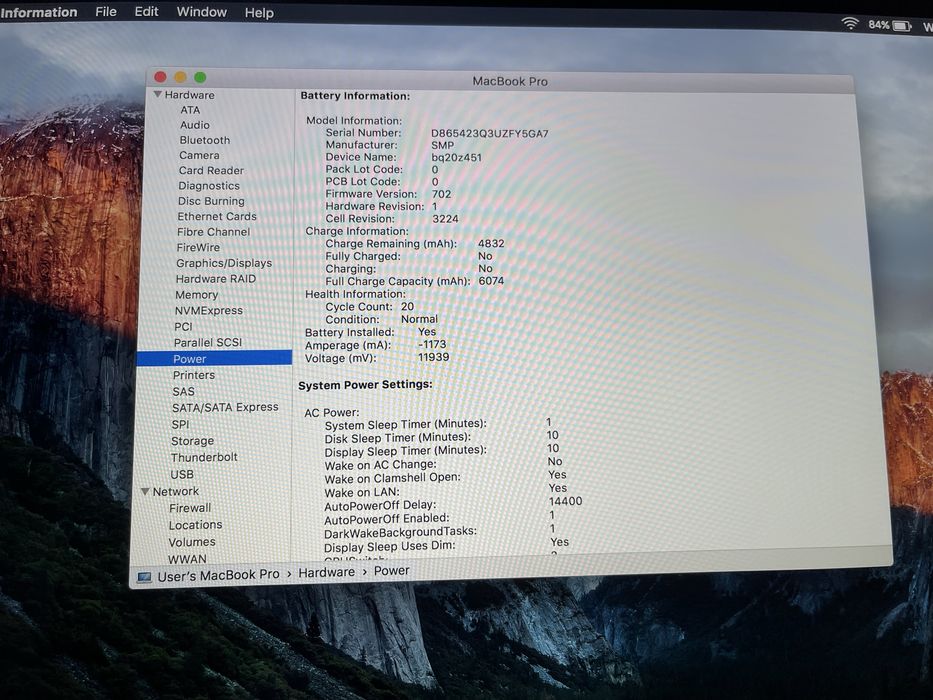Screen dimensions: 933x700
Task: Click Power in the path bar
Action: 392,571
